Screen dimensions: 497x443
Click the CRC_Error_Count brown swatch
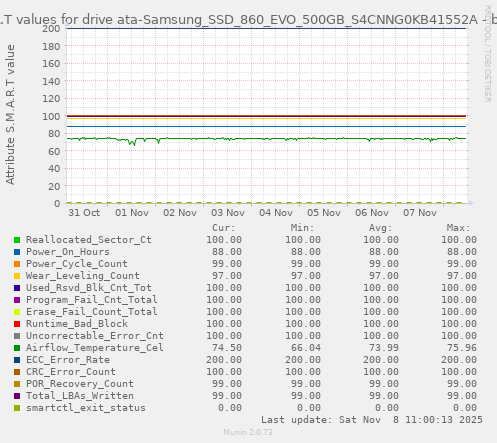pos(17,372)
